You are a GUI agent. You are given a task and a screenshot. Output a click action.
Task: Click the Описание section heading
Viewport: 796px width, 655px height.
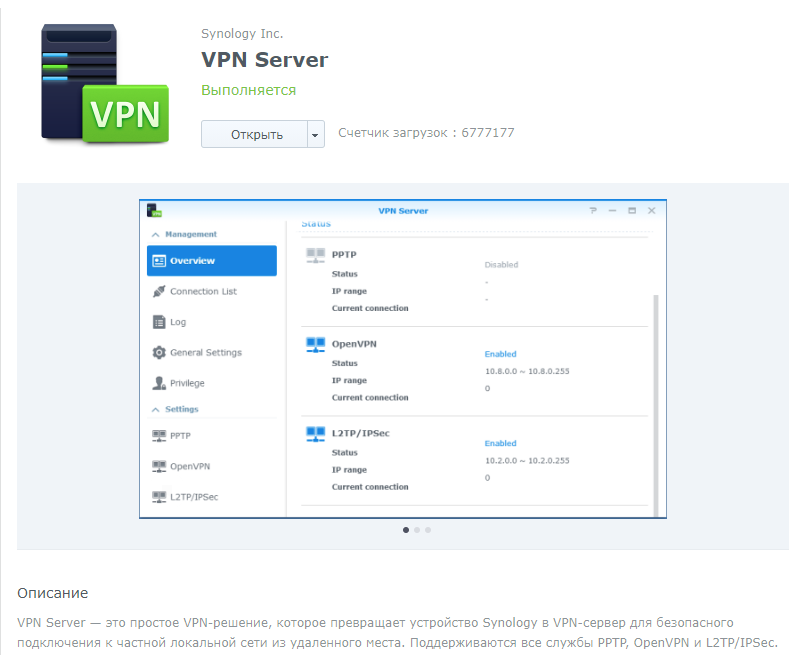coord(53,593)
